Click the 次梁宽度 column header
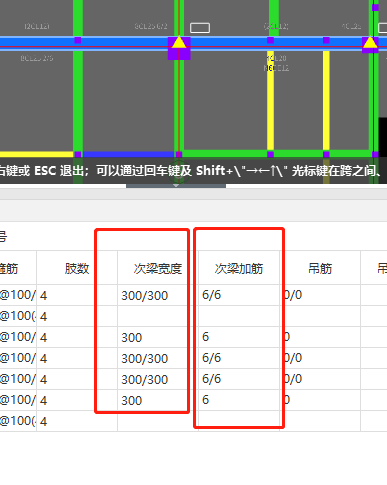Viewport: 387px width, 485px height. 158,268
